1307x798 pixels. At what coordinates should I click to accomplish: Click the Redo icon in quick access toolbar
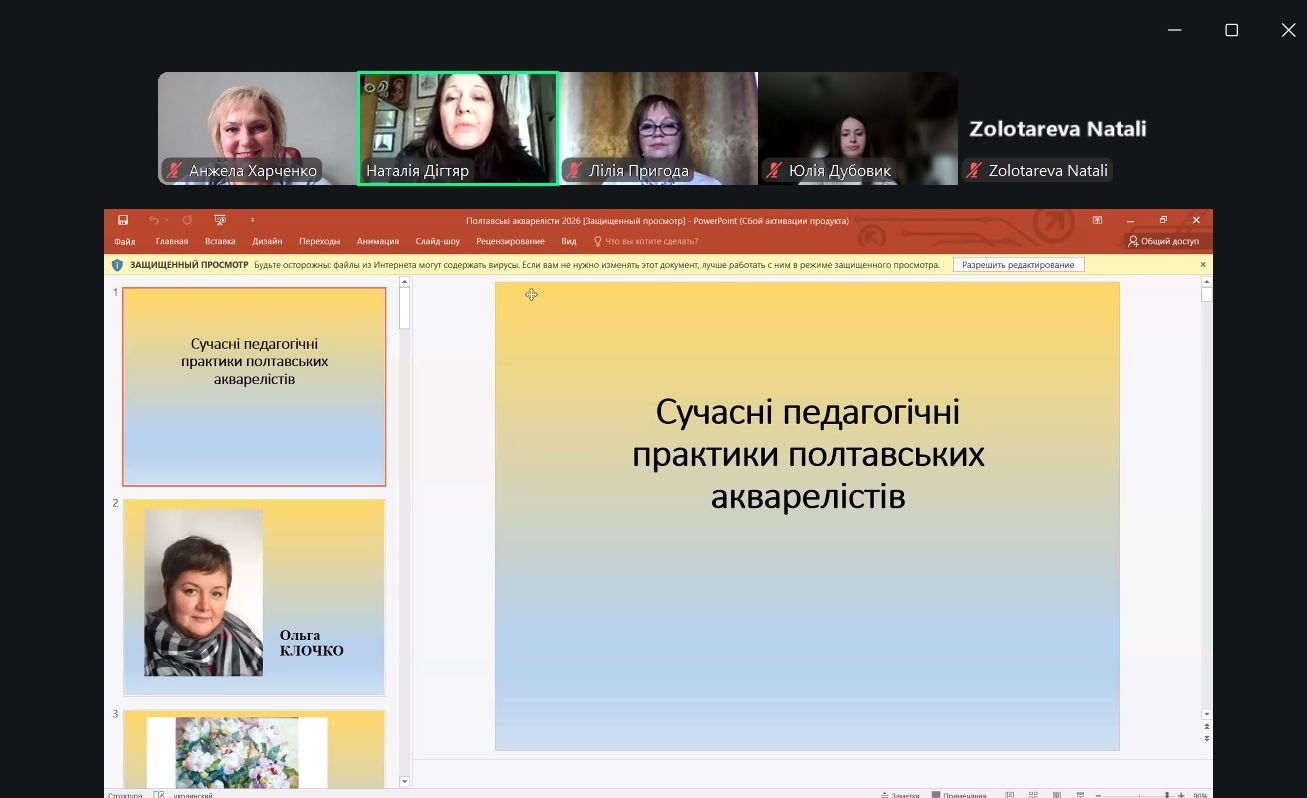tap(187, 220)
